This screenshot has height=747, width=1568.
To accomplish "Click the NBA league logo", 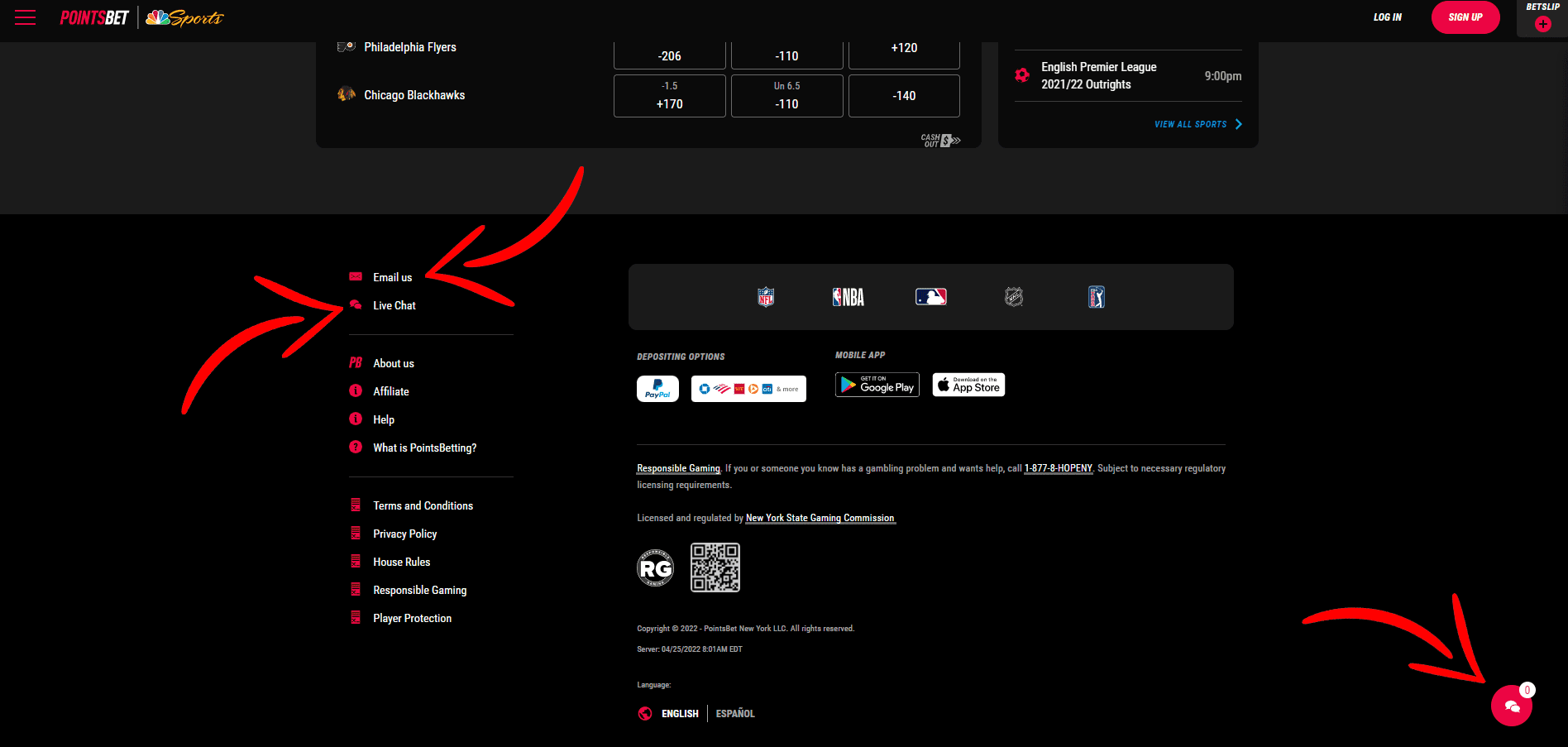I will point(849,297).
